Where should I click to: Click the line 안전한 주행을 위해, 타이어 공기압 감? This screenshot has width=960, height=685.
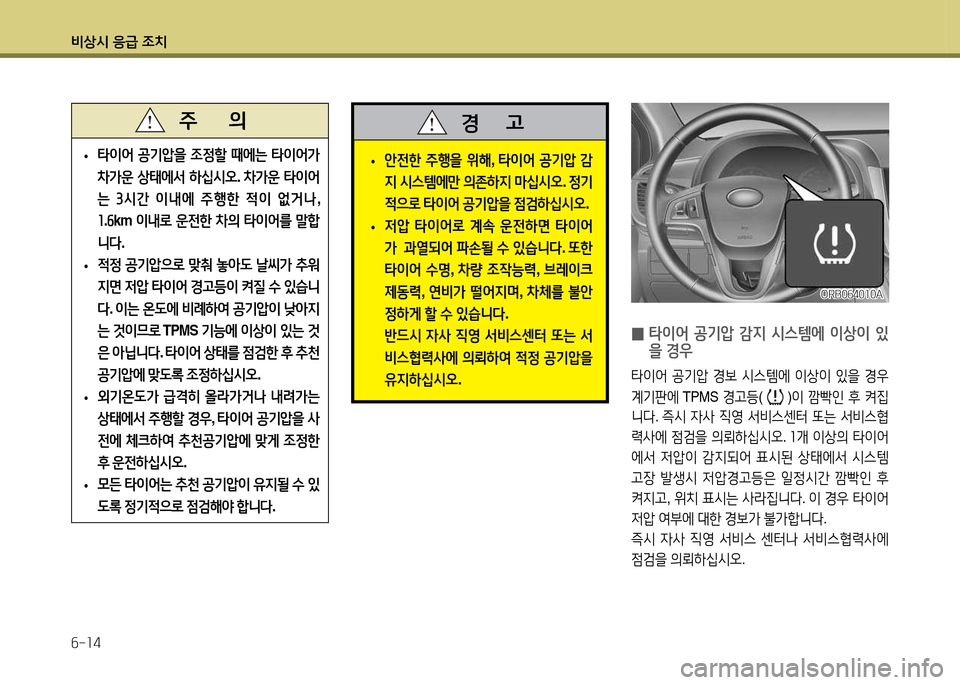(488, 160)
